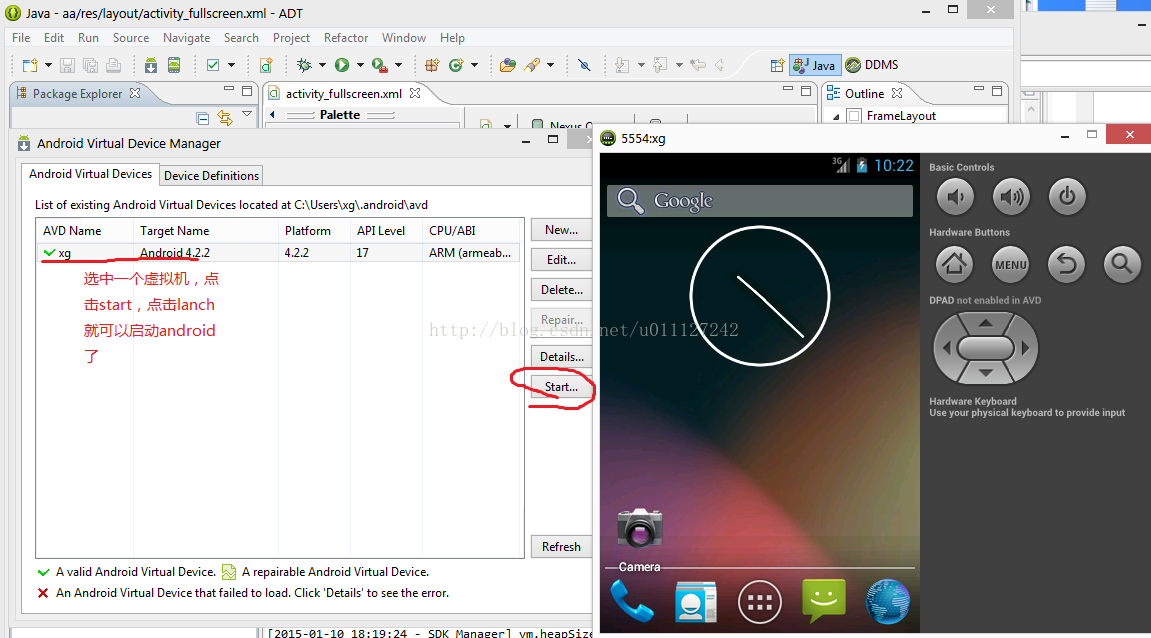Click the Google search bar on the emulator
This screenshot has height=638, width=1151.
point(760,200)
